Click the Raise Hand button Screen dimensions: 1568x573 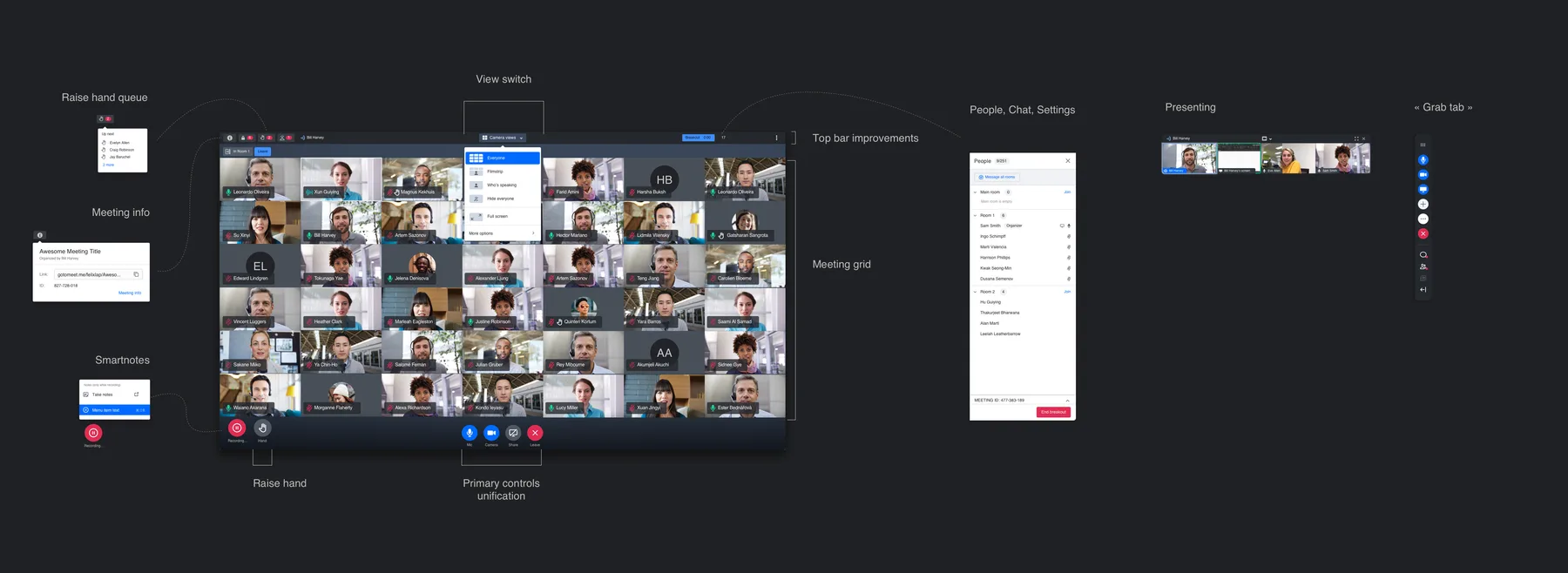tap(262, 428)
